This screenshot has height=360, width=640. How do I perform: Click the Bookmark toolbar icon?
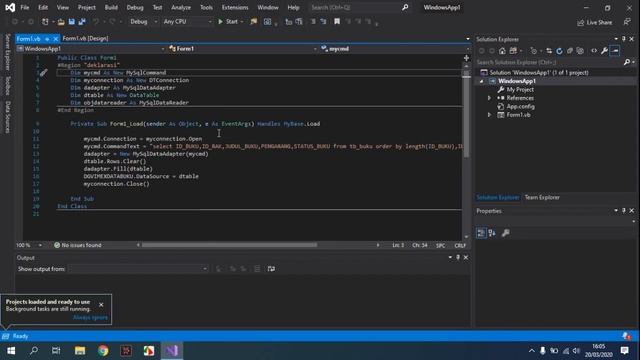[337, 22]
